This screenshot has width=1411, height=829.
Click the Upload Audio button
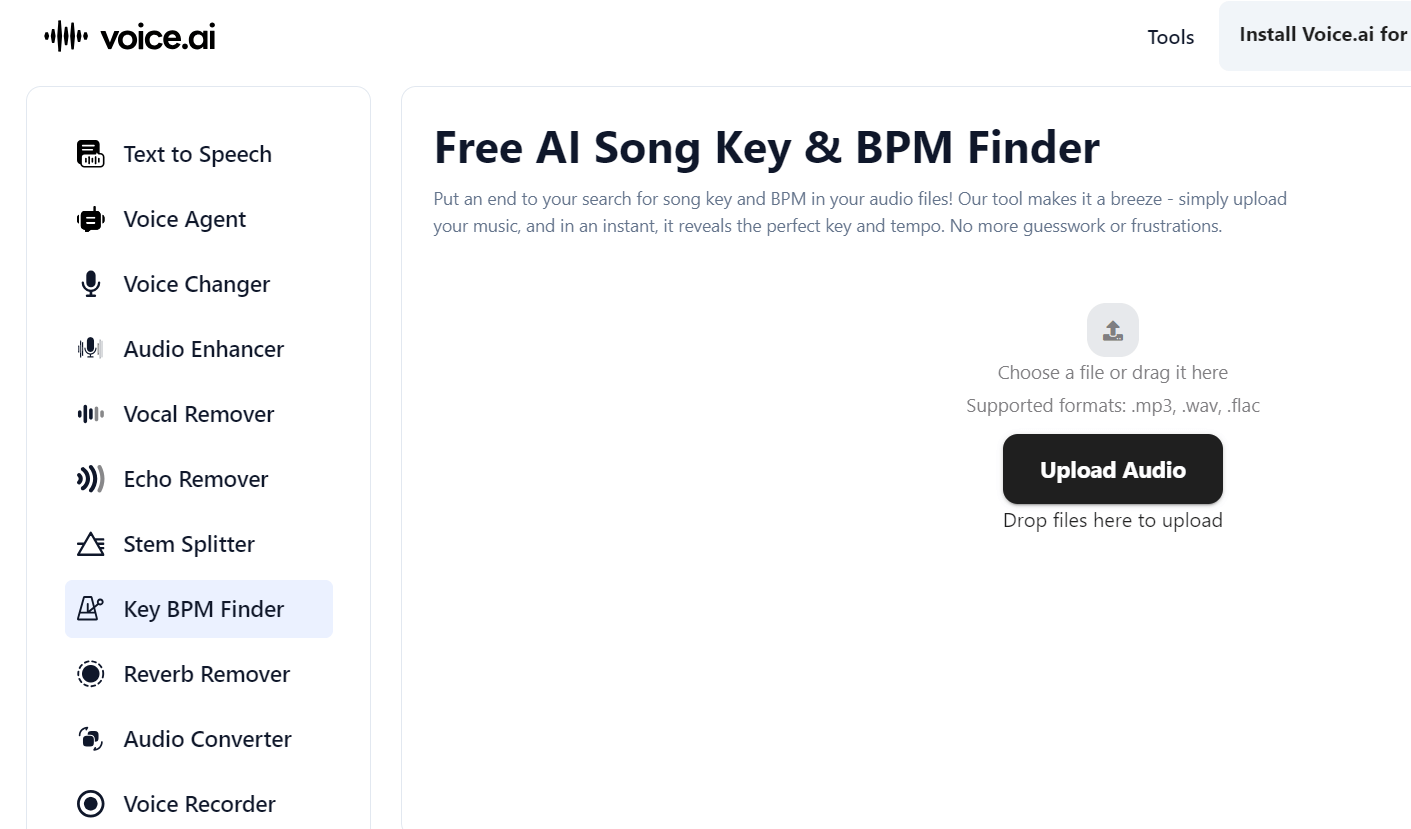click(1113, 469)
